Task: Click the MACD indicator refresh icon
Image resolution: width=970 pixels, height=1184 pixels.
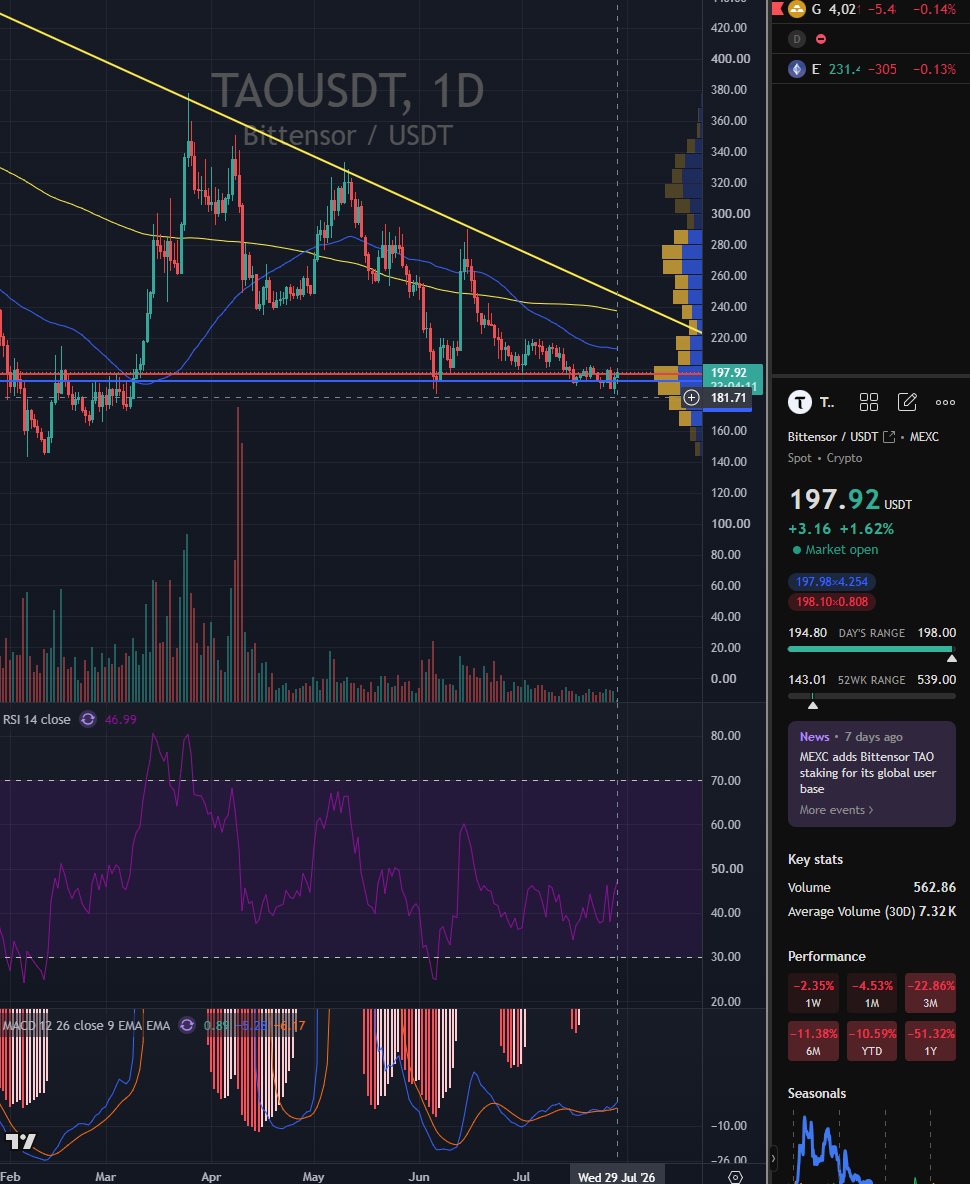Action: [186, 1025]
